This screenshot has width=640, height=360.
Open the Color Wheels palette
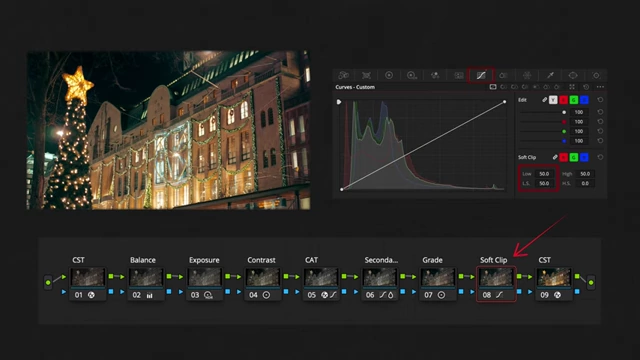tap(389, 75)
